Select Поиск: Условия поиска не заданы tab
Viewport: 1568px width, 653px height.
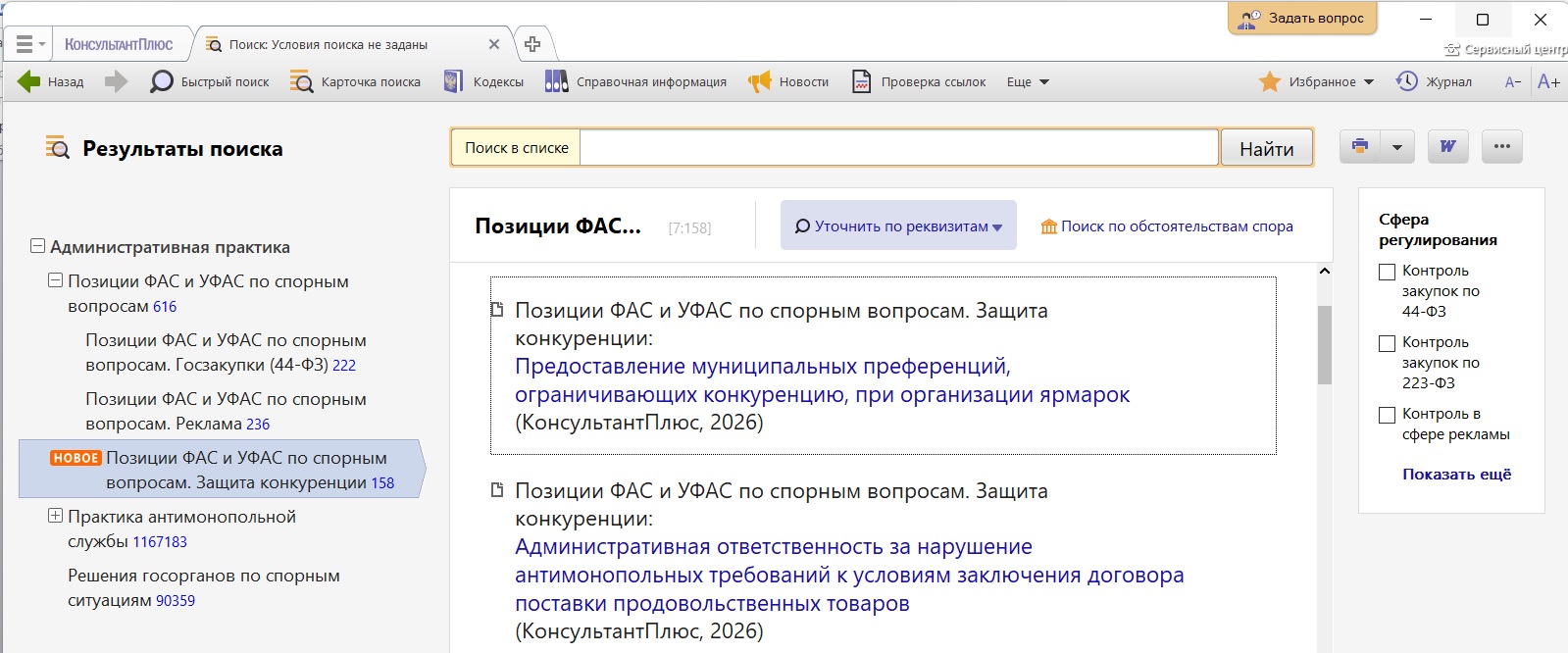tap(329, 44)
